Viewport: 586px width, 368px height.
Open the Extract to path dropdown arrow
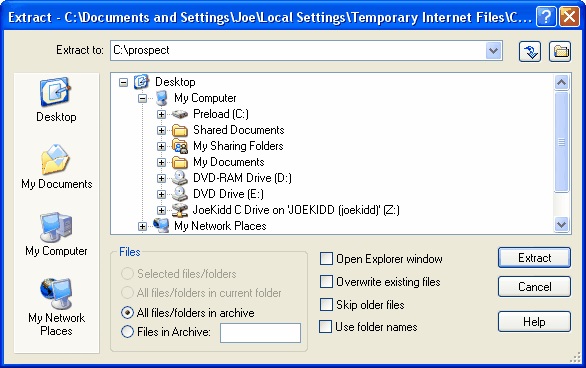click(x=493, y=50)
